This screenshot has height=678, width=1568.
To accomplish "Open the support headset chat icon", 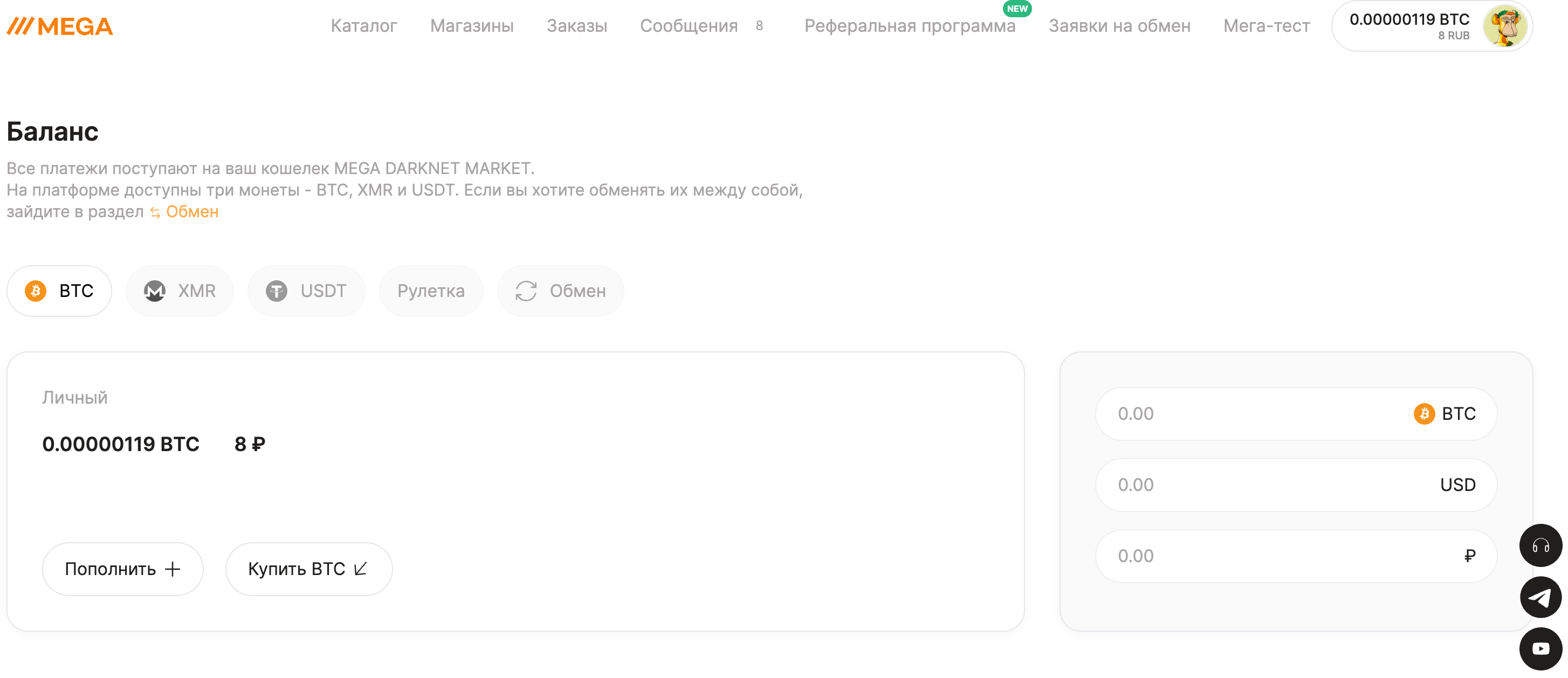I will [1541, 545].
